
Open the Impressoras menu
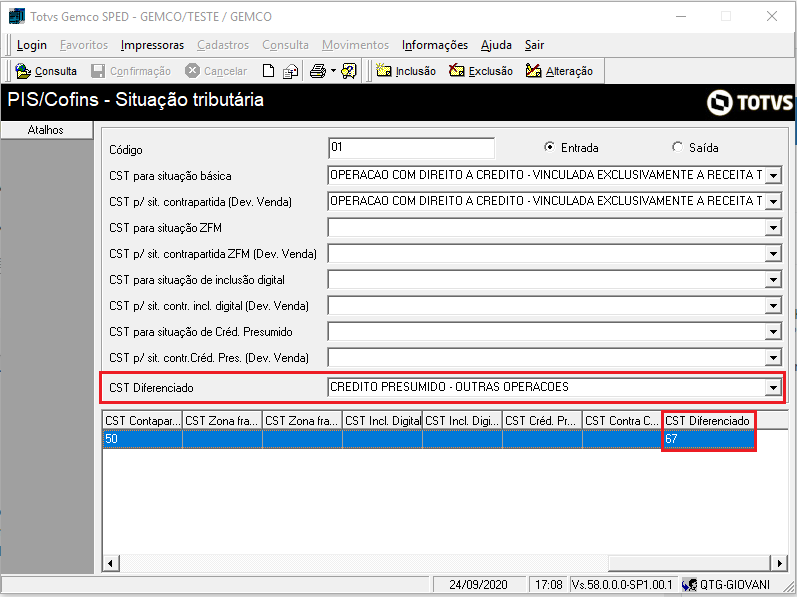pos(152,45)
